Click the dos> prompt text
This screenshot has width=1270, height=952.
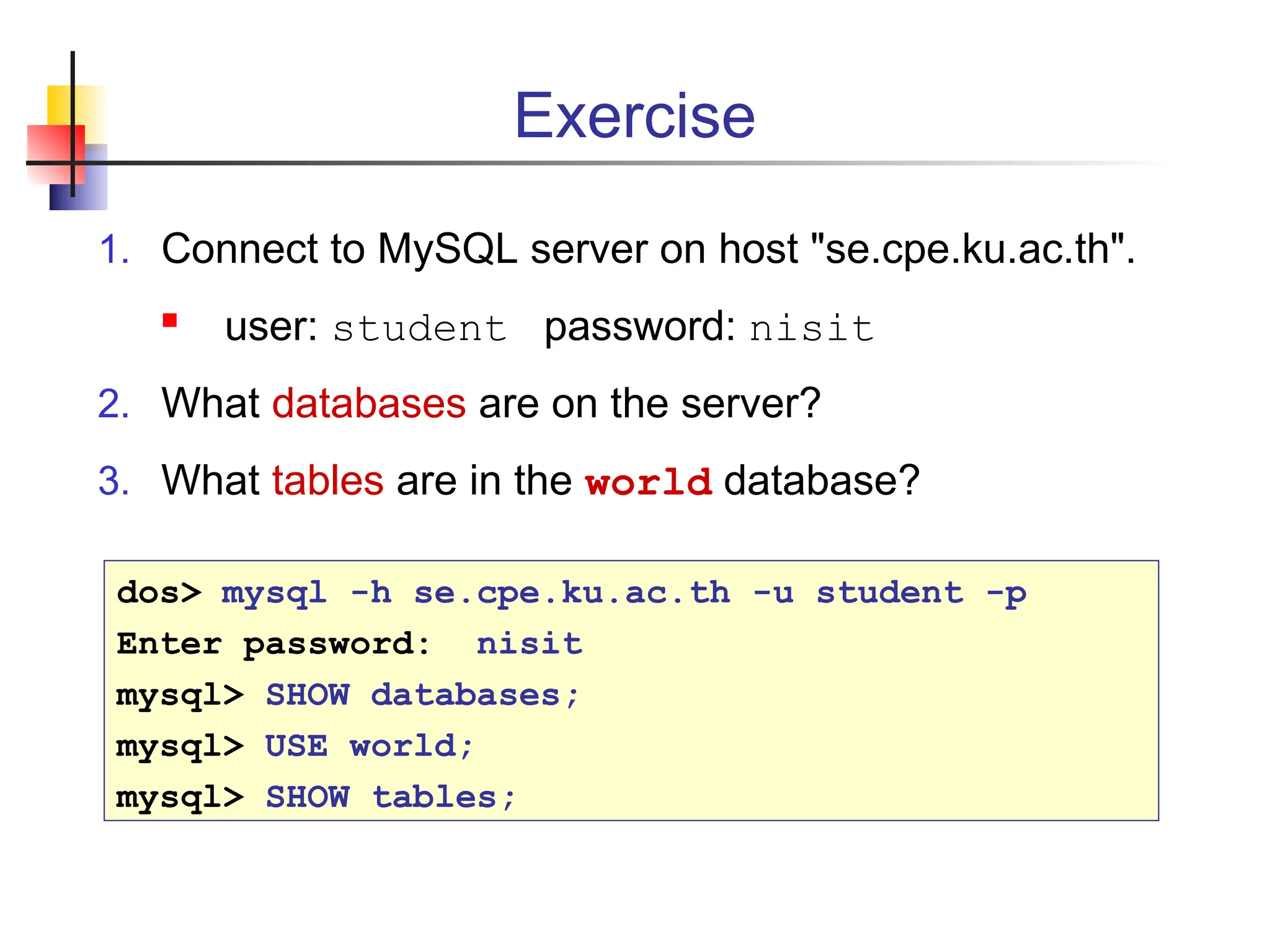(x=159, y=593)
